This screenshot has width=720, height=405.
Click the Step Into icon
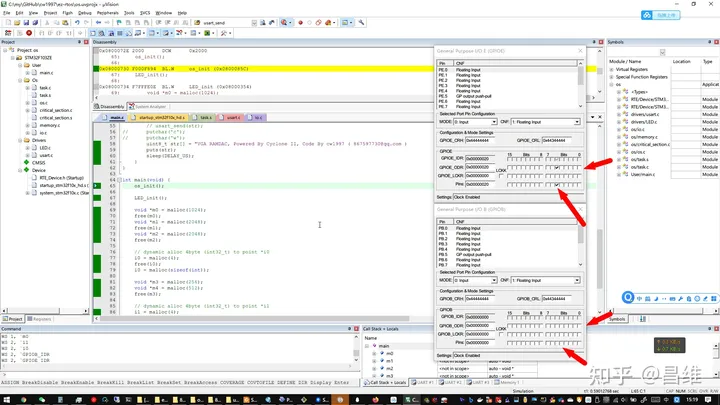coord(41,33)
